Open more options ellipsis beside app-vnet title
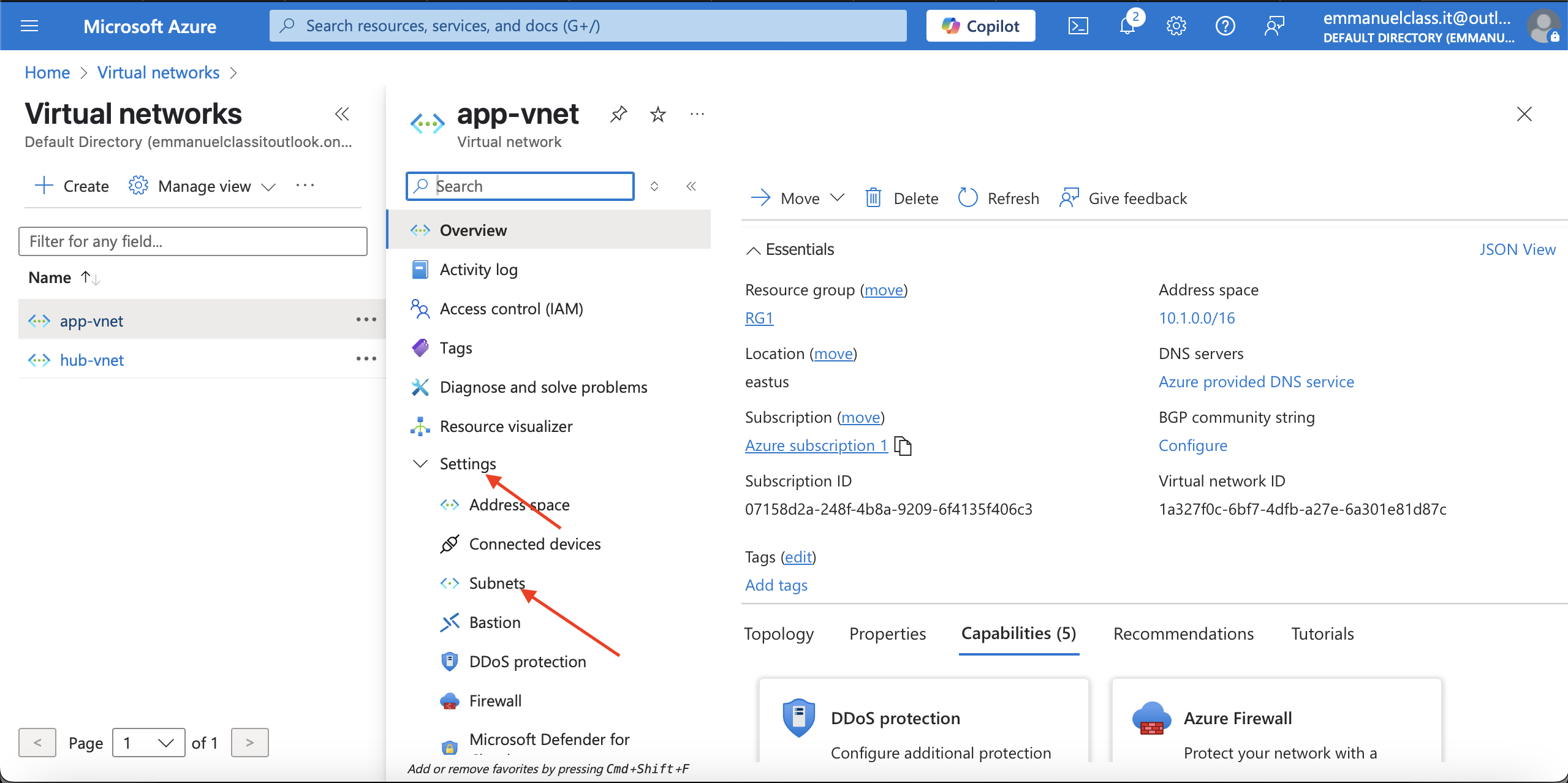1568x783 pixels. [697, 114]
